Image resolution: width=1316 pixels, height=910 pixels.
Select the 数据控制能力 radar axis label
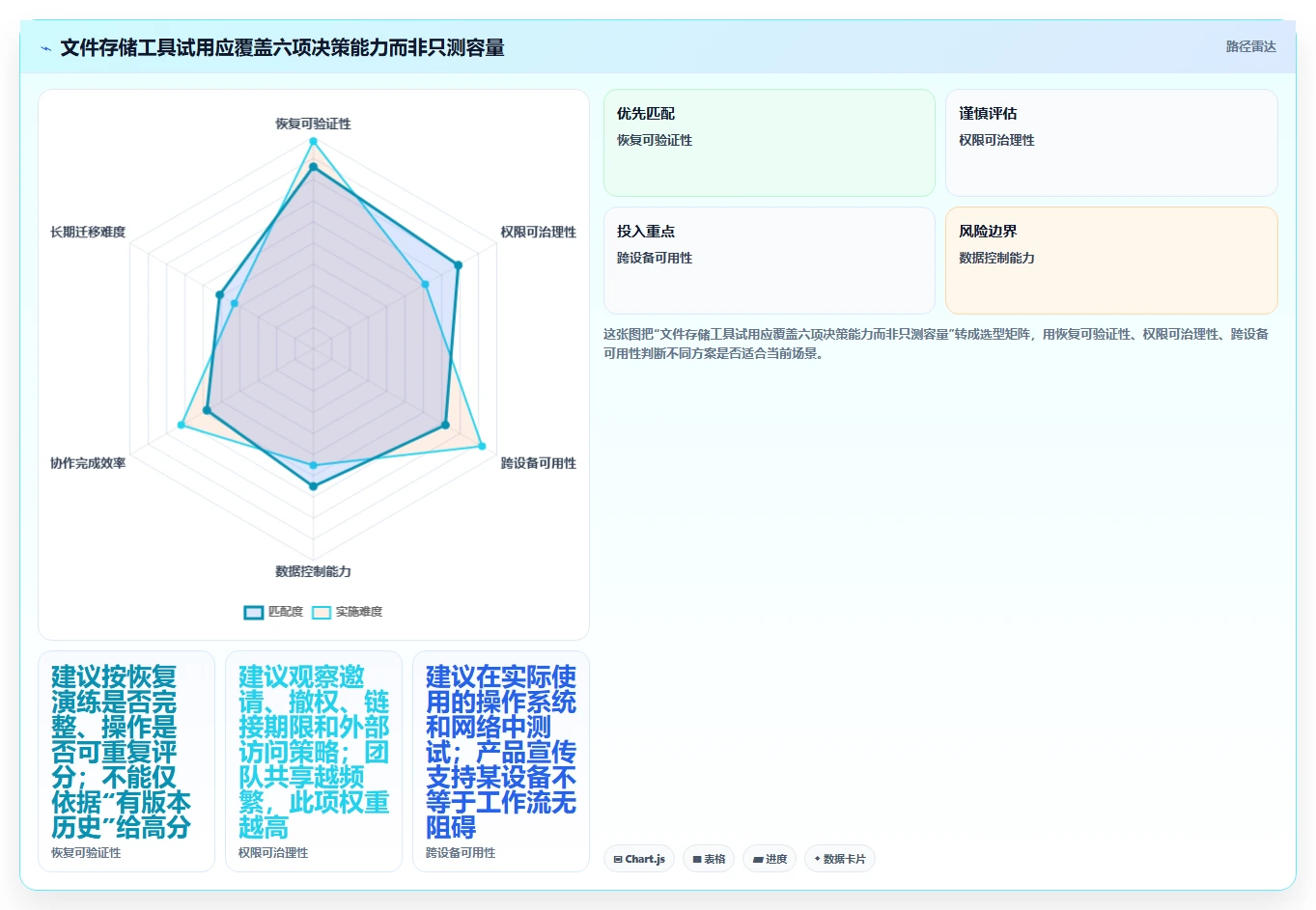click(313, 571)
